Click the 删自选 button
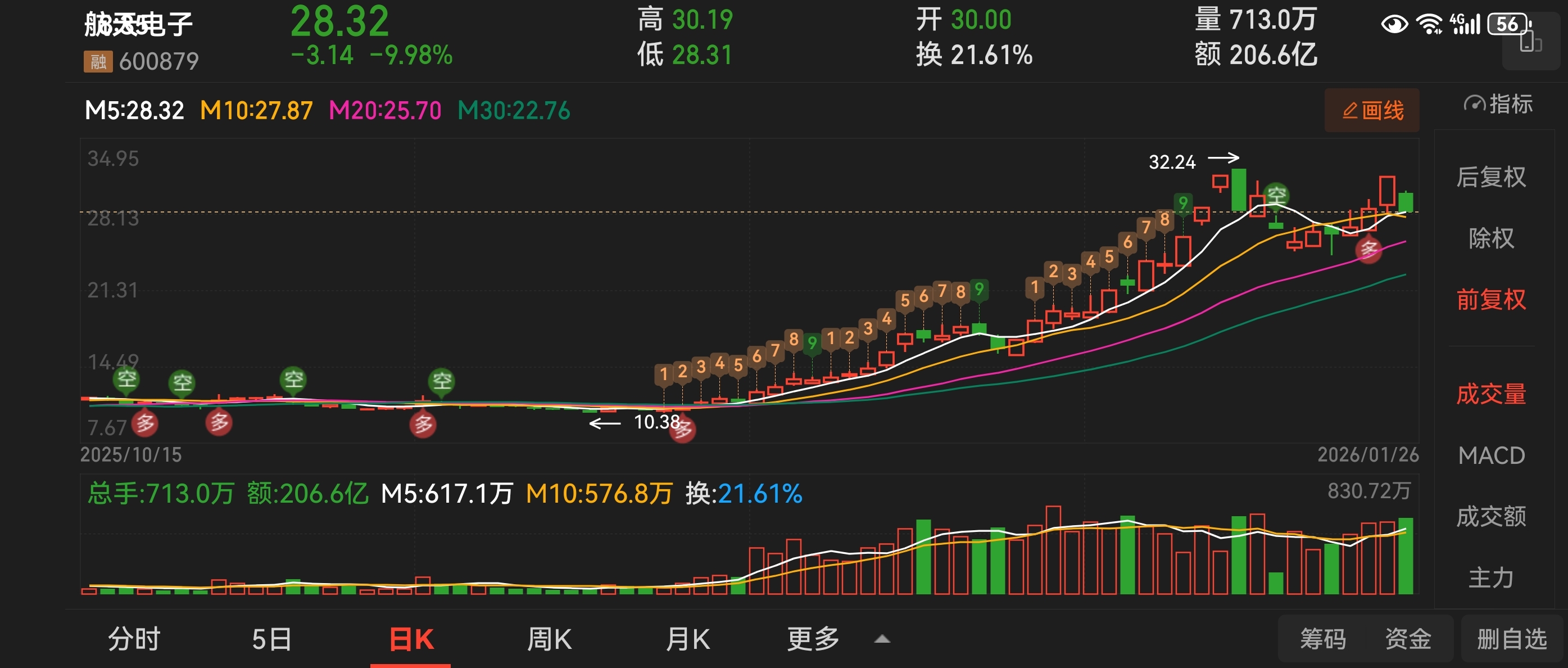1568x668 pixels. click(x=1512, y=639)
